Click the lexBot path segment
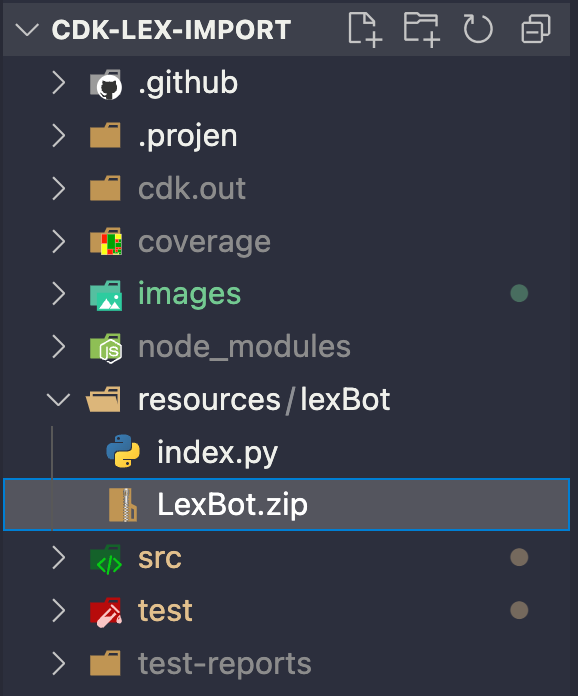 345,399
